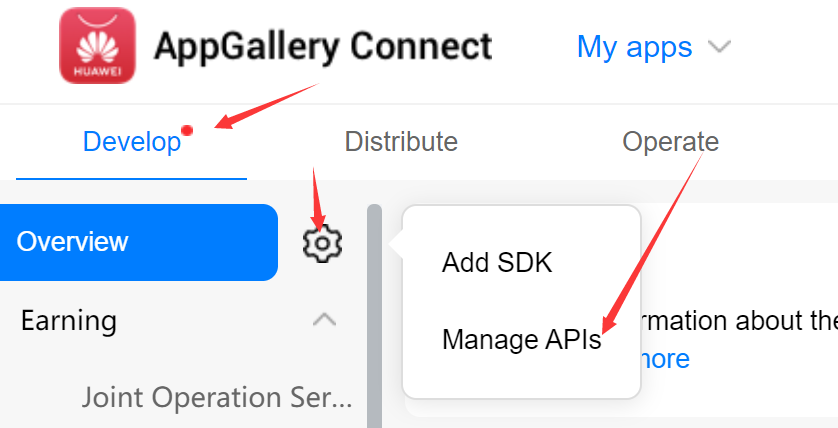This screenshot has width=838, height=428.
Task: Collapse the Earning section chevron
Action: 324,320
